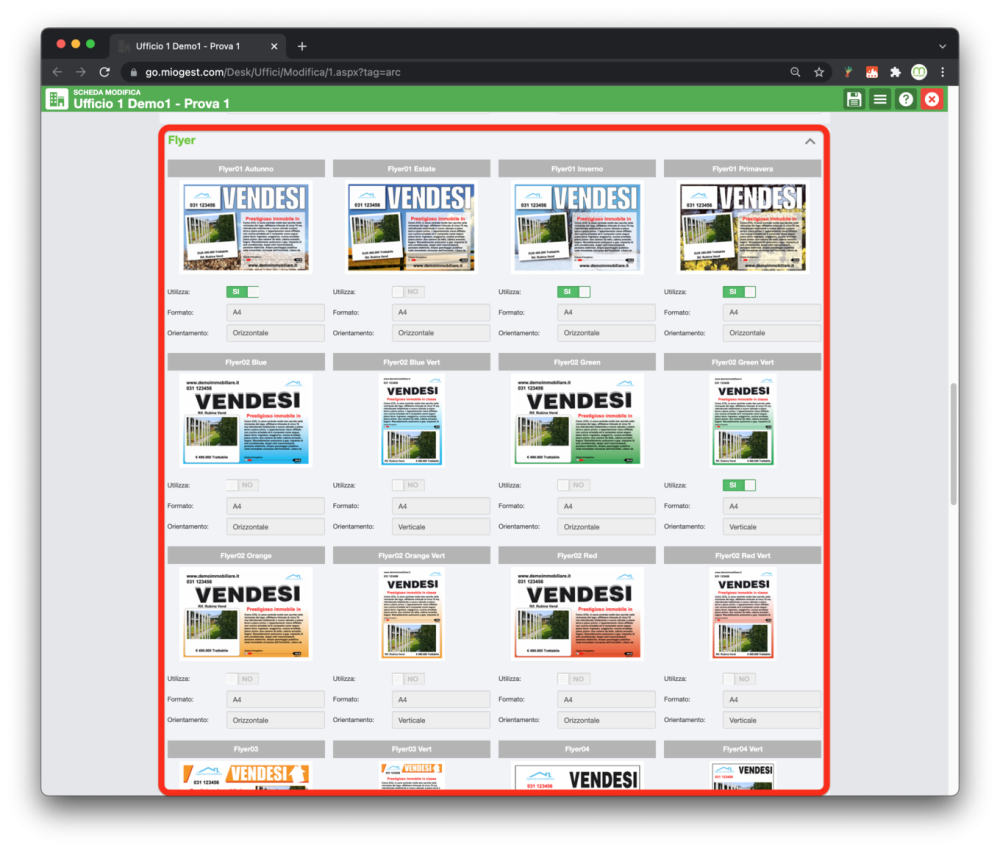
Task: Toggle Utilizza off for Flyer01 Inverno
Action: pos(573,291)
